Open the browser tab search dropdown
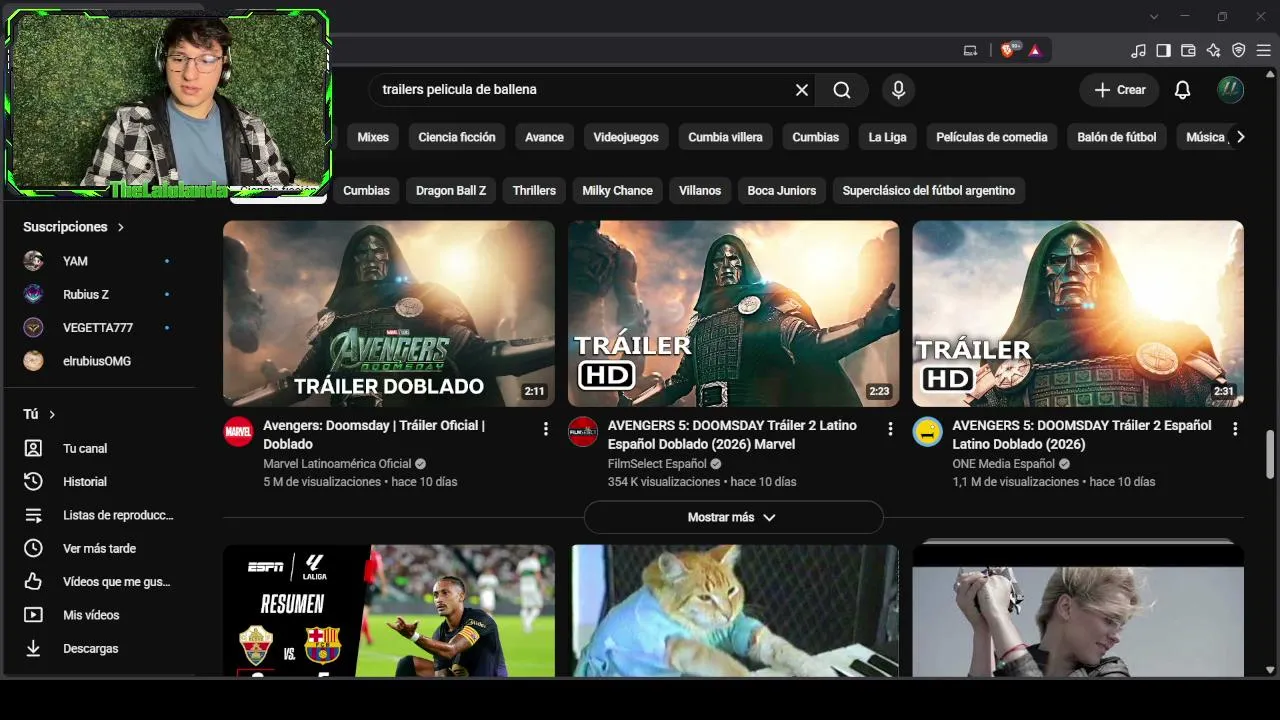 1154,16
